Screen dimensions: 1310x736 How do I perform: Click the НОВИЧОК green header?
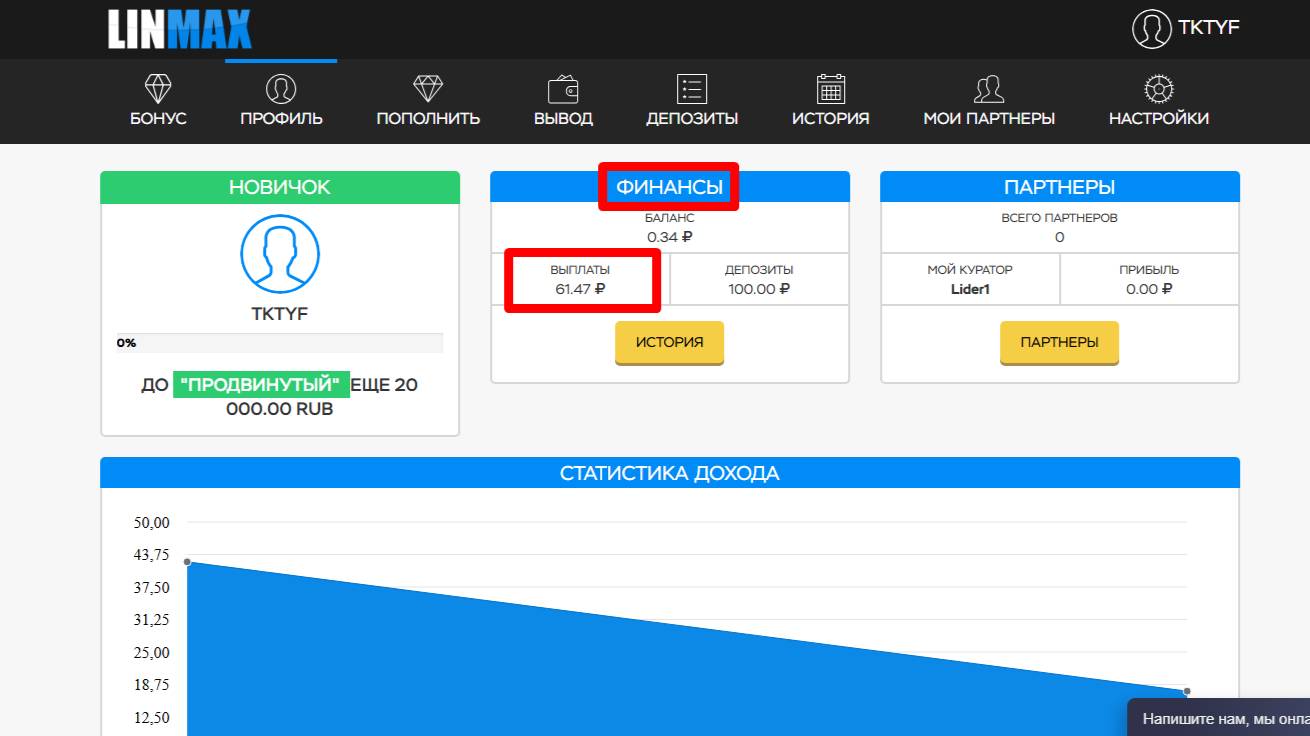(280, 187)
